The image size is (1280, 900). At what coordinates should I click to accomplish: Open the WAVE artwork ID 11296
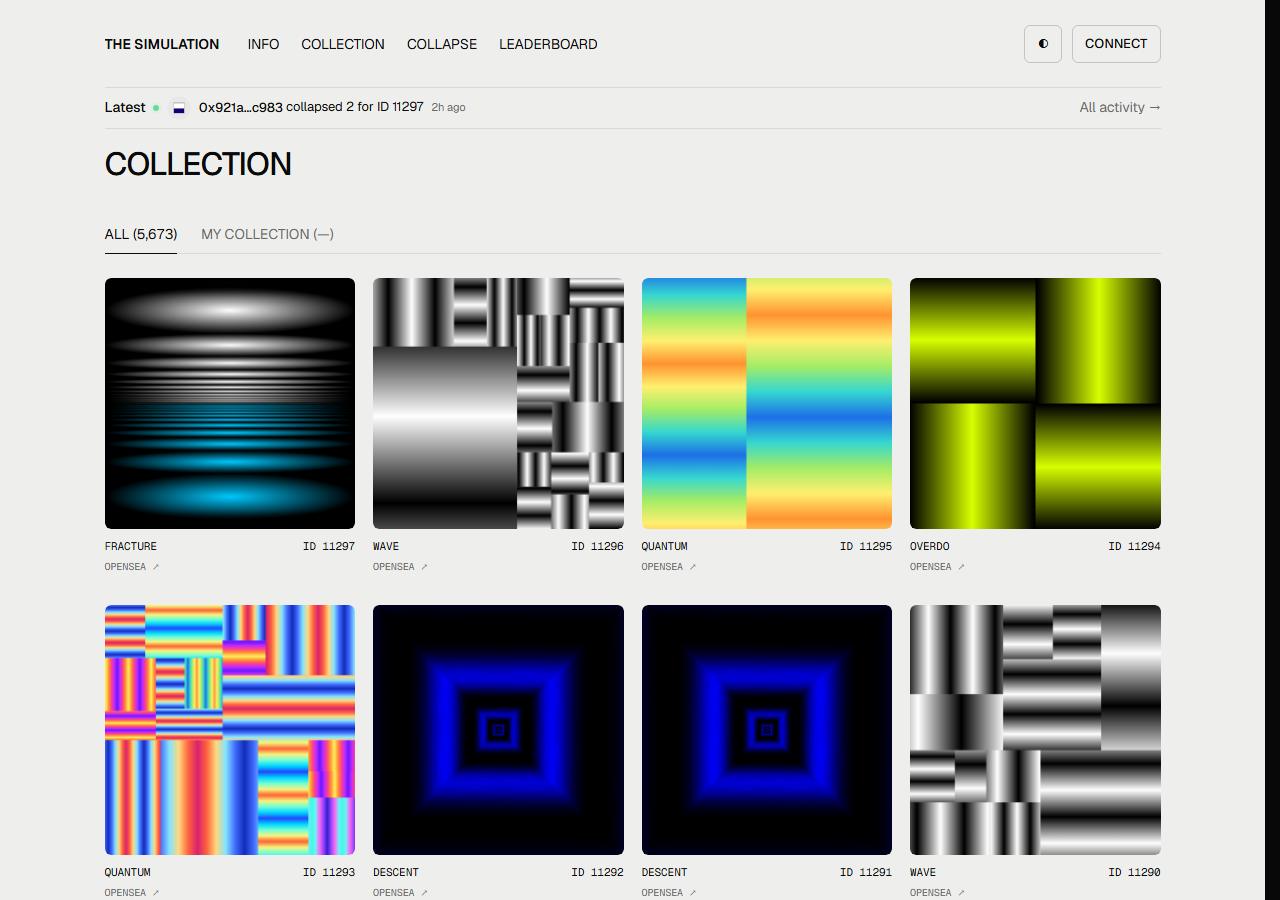click(x=498, y=403)
